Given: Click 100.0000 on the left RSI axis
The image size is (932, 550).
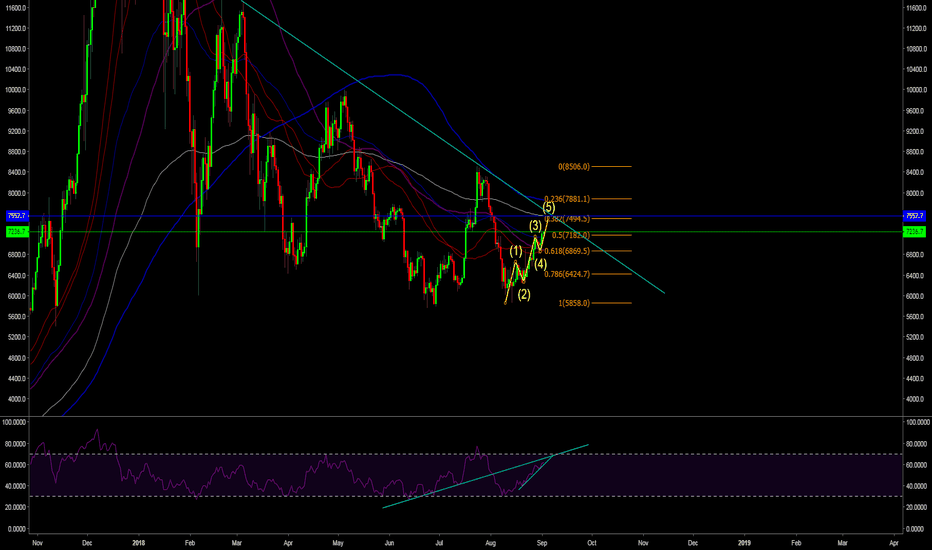Looking at the screenshot, I should tap(14, 422).
